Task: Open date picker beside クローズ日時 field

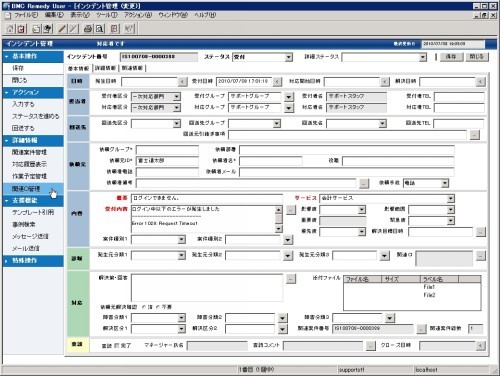Action: 480,346
